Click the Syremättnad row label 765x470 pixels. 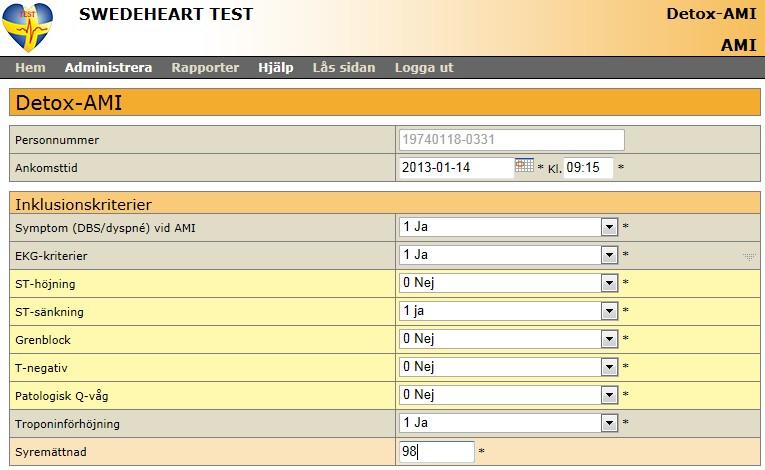click(x=51, y=452)
